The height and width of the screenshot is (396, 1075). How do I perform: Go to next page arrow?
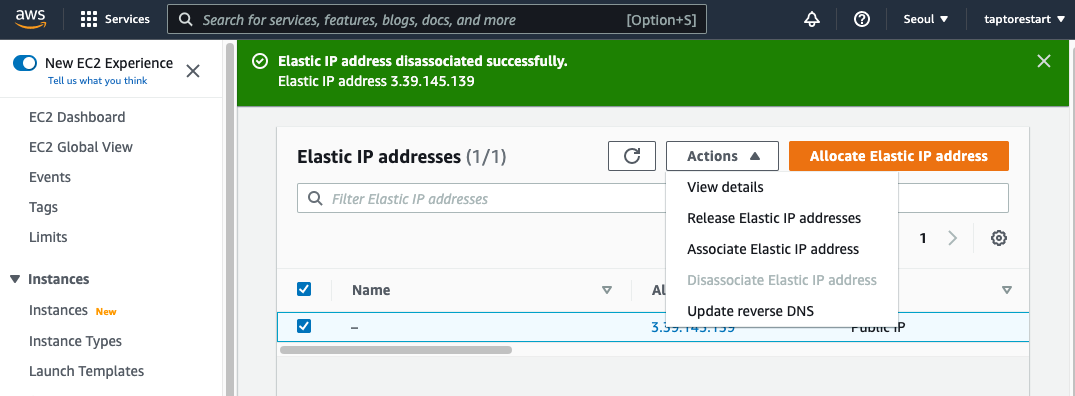coord(953,238)
